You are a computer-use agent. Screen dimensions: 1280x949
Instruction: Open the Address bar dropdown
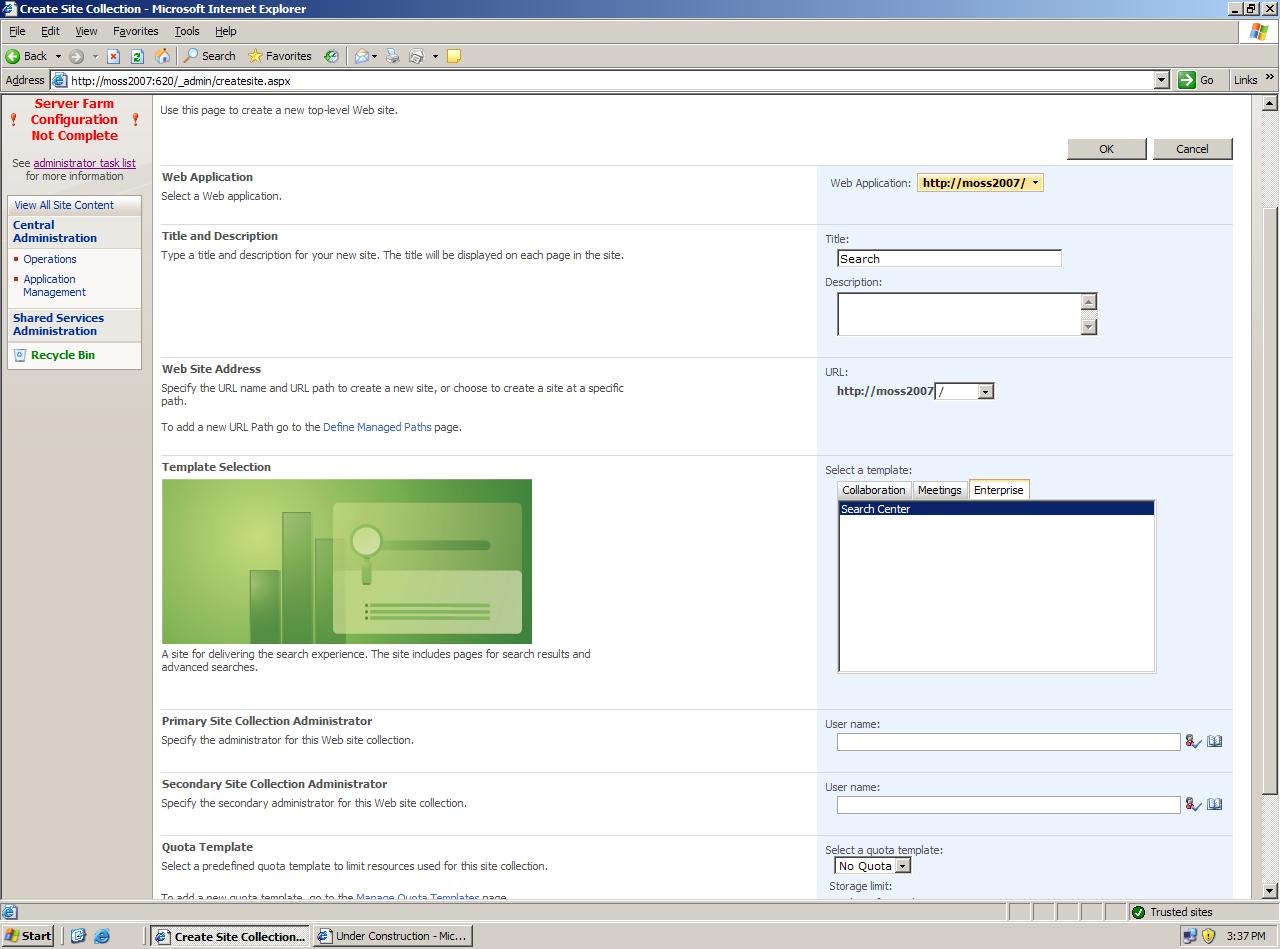[x=1161, y=80]
